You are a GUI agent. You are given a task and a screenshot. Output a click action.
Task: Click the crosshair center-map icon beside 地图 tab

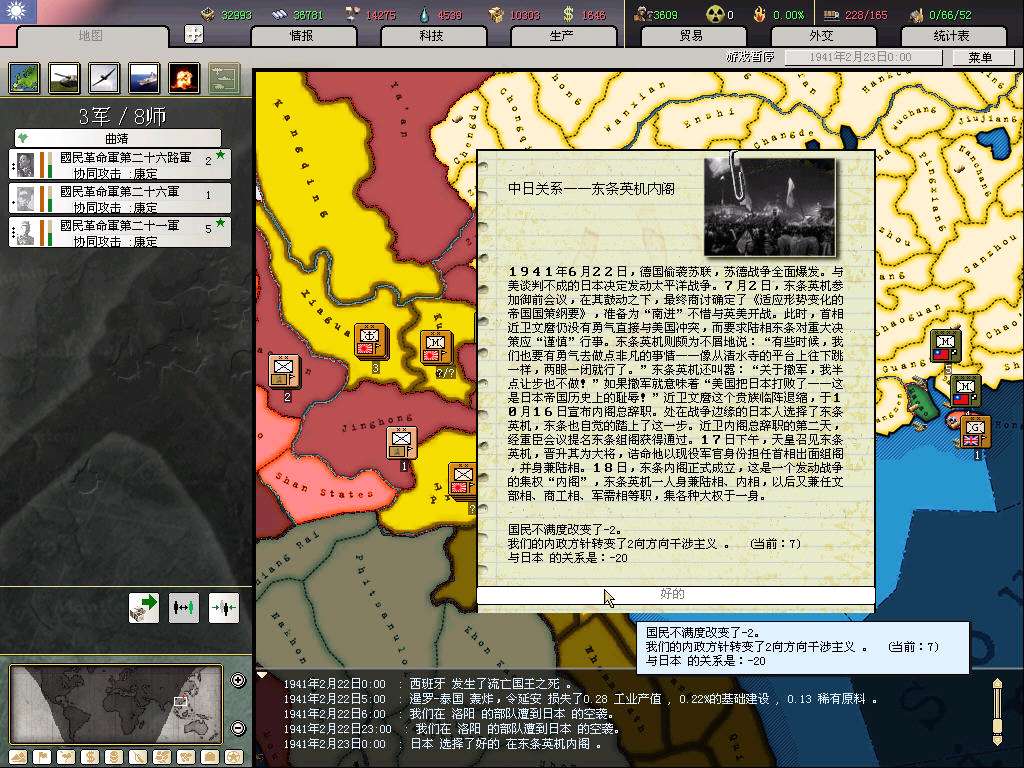pos(194,34)
